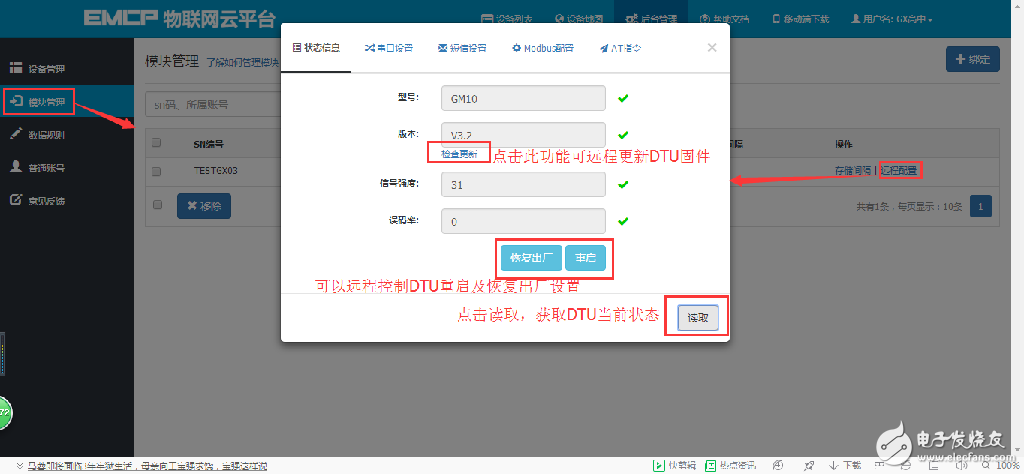
Task: Open 后台管理 in the top navigation
Action: pos(650,19)
